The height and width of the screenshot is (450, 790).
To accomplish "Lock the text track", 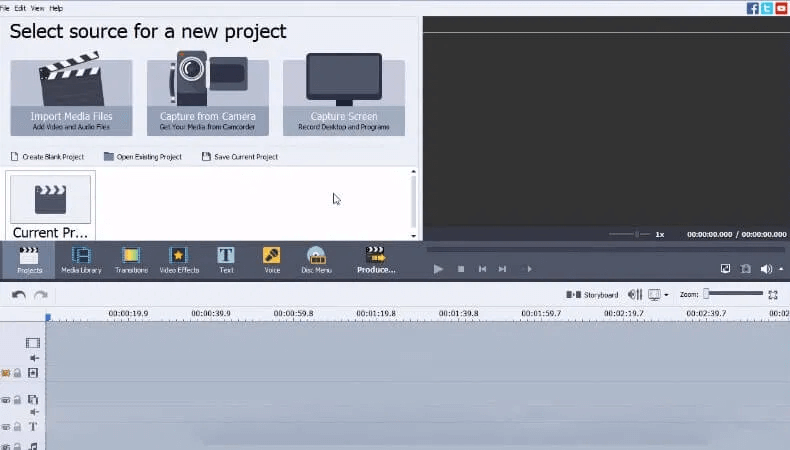I will 18,427.
